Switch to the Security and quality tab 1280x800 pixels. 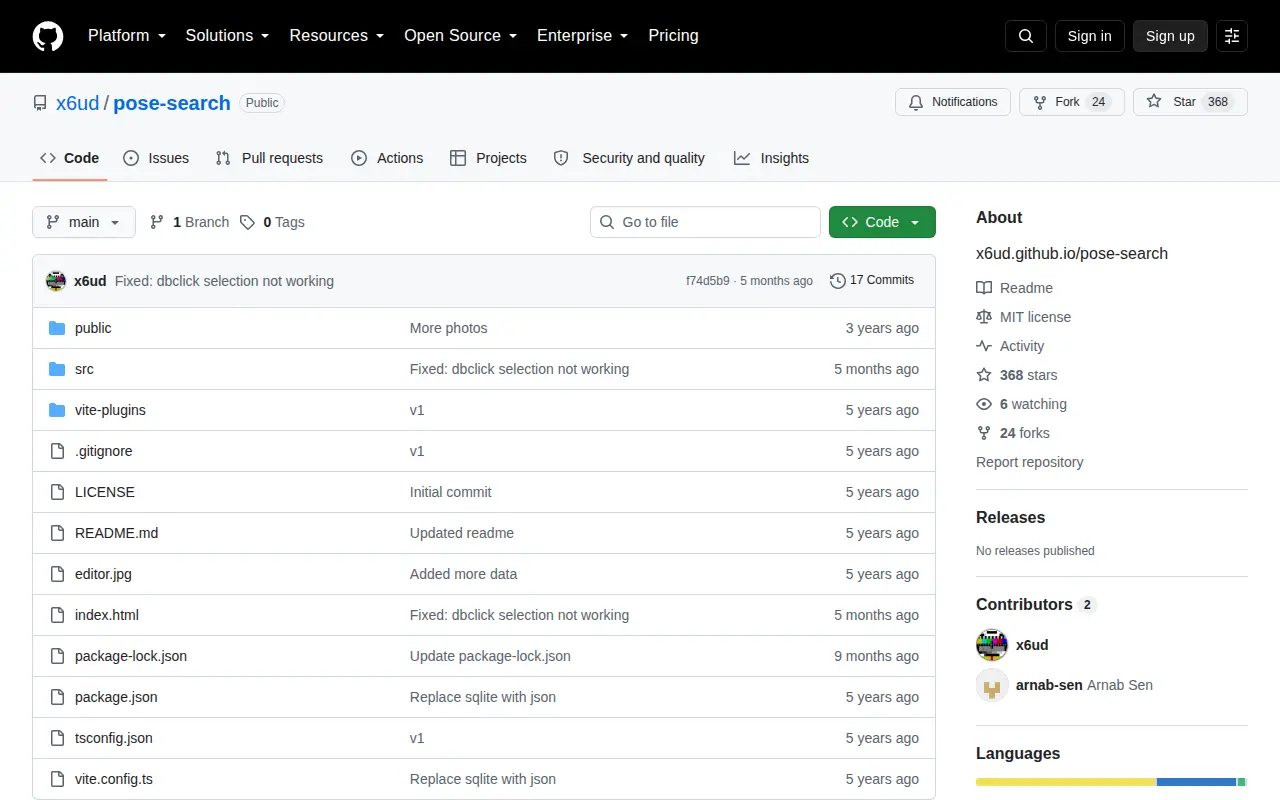629,158
